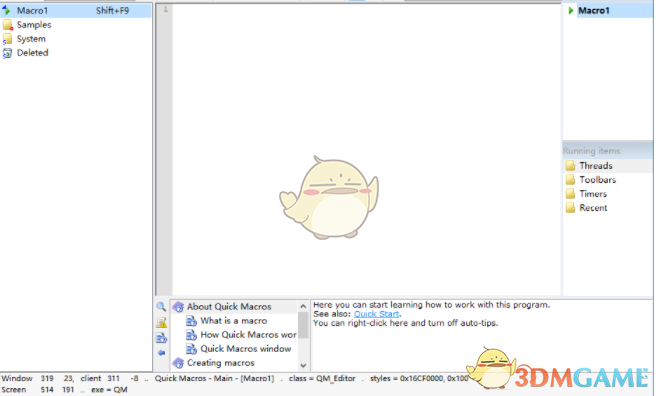
Task: Open How Quick Macros works topic
Action: point(248,335)
